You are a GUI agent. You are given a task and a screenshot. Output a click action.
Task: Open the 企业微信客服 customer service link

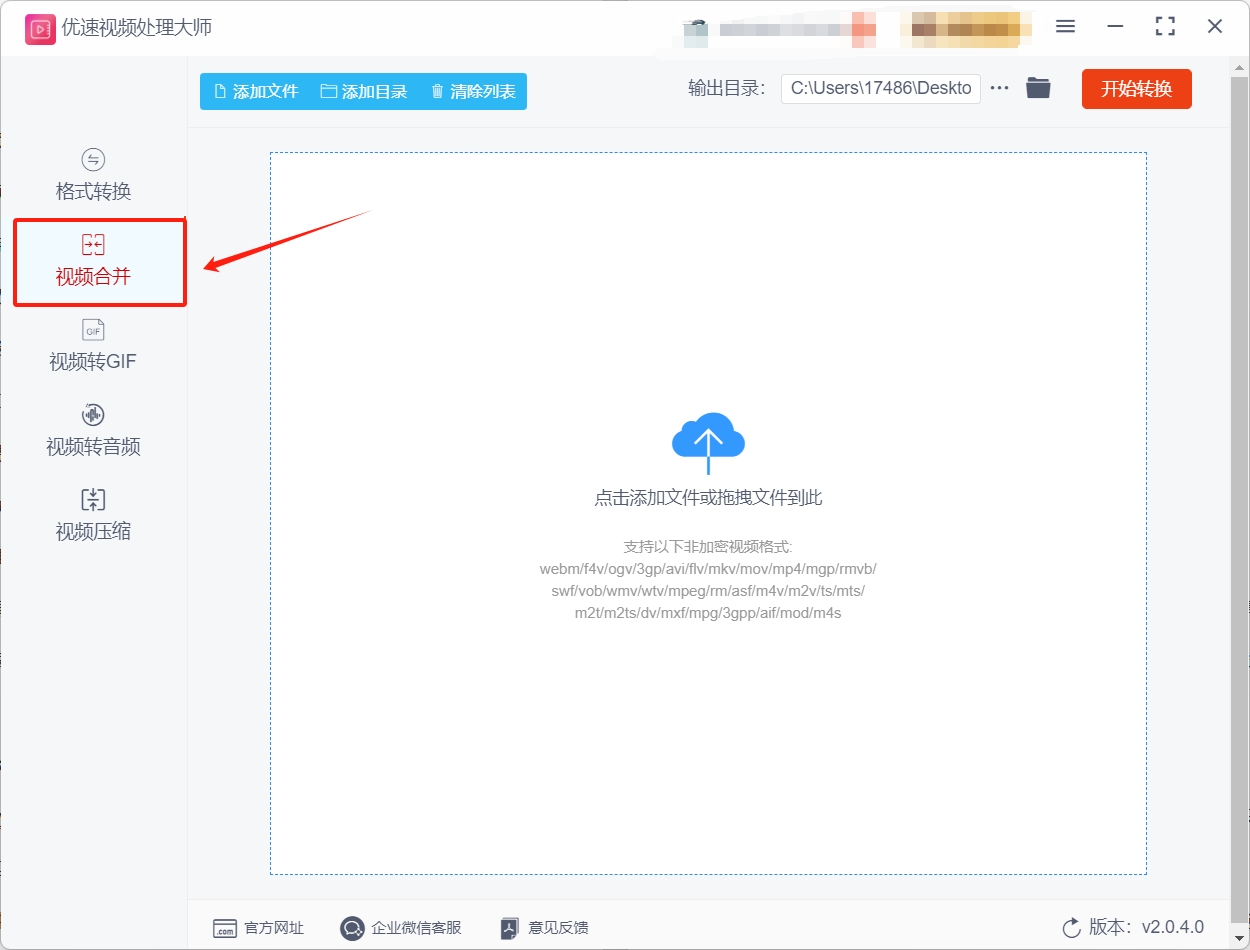400,928
